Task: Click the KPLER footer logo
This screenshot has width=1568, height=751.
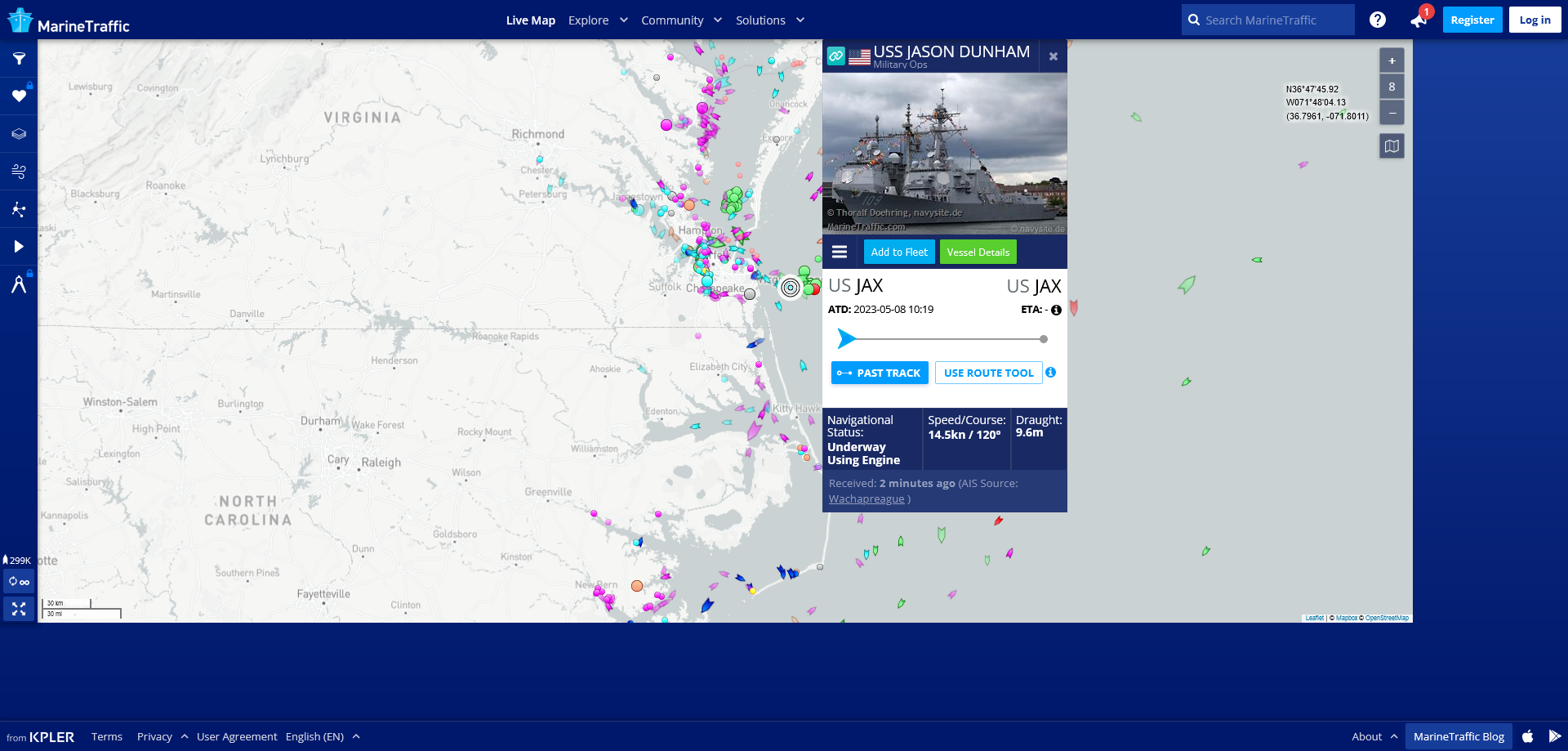Action: pyautogui.click(x=51, y=737)
